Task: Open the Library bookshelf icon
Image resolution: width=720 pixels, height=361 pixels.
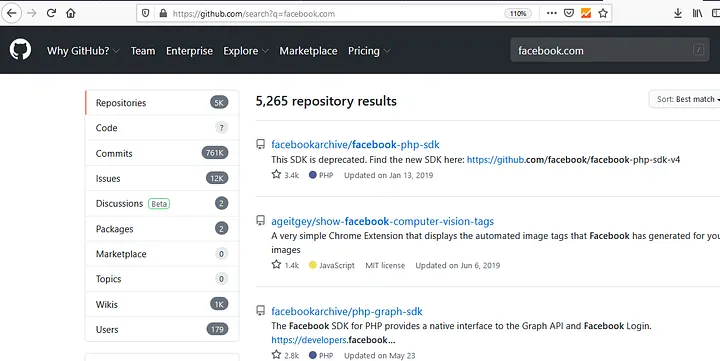Action: pyautogui.click(x=697, y=13)
